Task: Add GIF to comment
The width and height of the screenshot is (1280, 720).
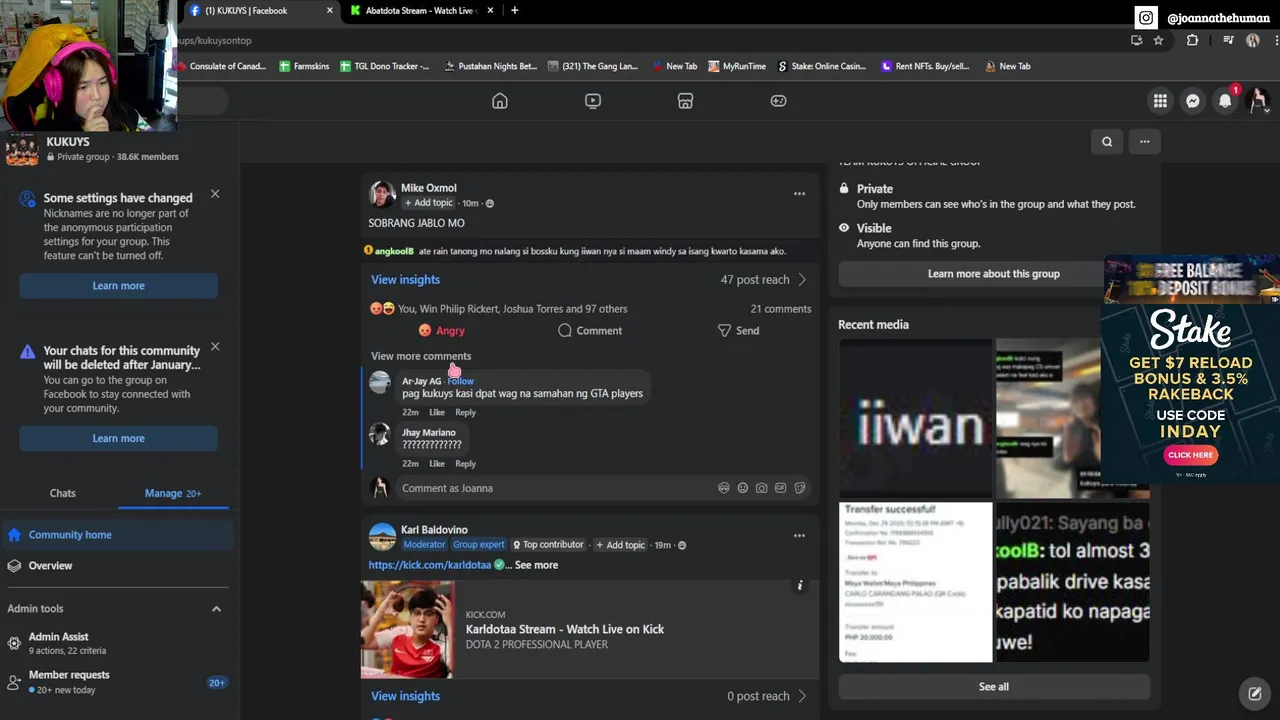Action: pyautogui.click(x=780, y=488)
